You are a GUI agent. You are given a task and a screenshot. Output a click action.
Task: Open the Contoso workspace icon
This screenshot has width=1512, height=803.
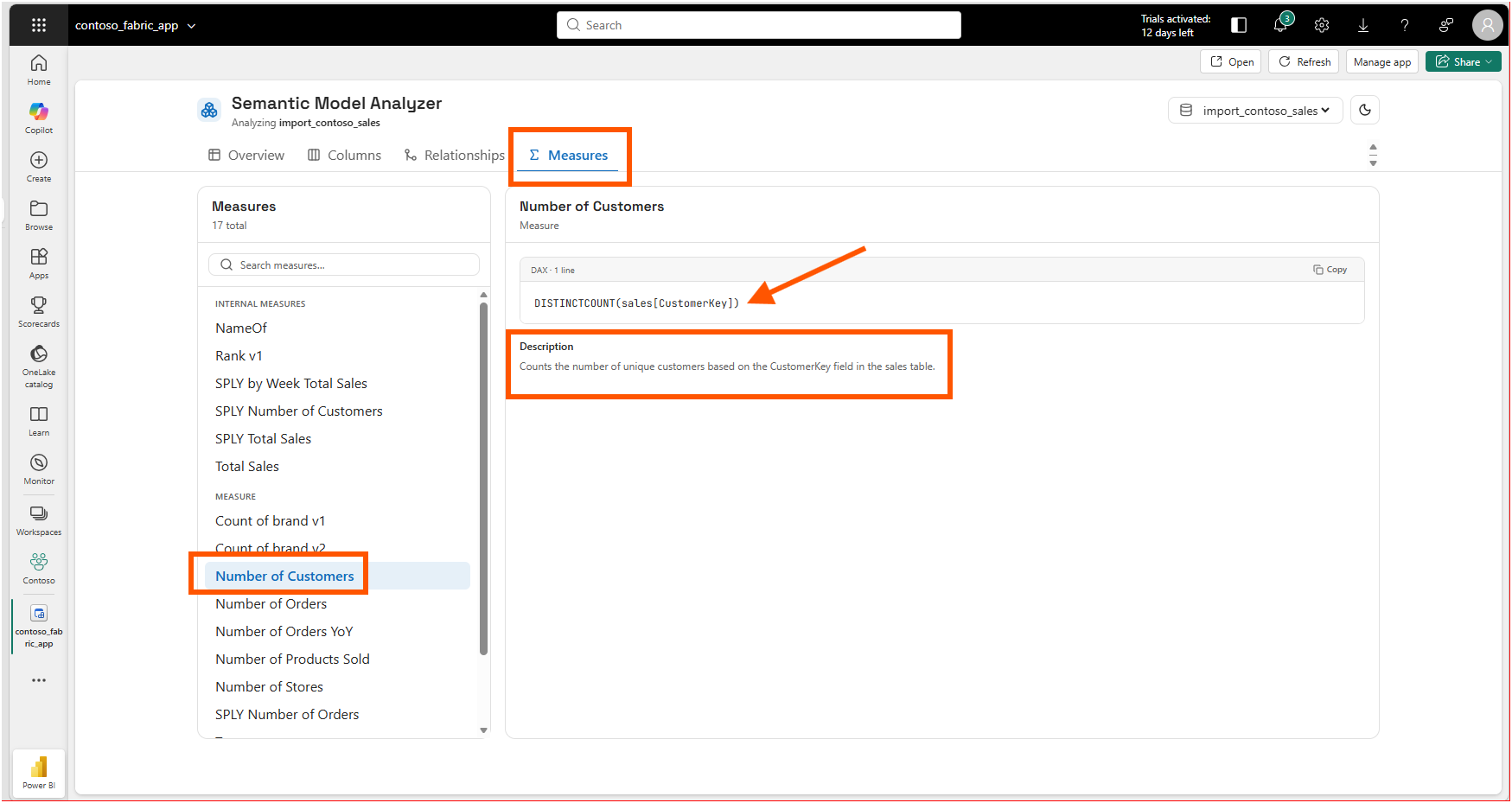(x=39, y=562)
